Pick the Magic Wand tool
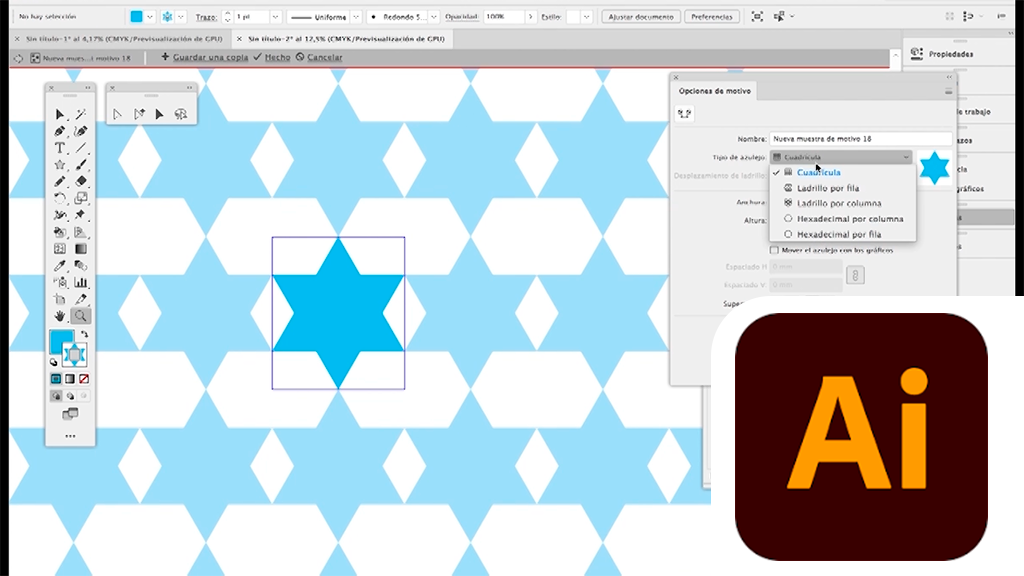This screenshot has height=576, width=1024. [x=80, y=115]
